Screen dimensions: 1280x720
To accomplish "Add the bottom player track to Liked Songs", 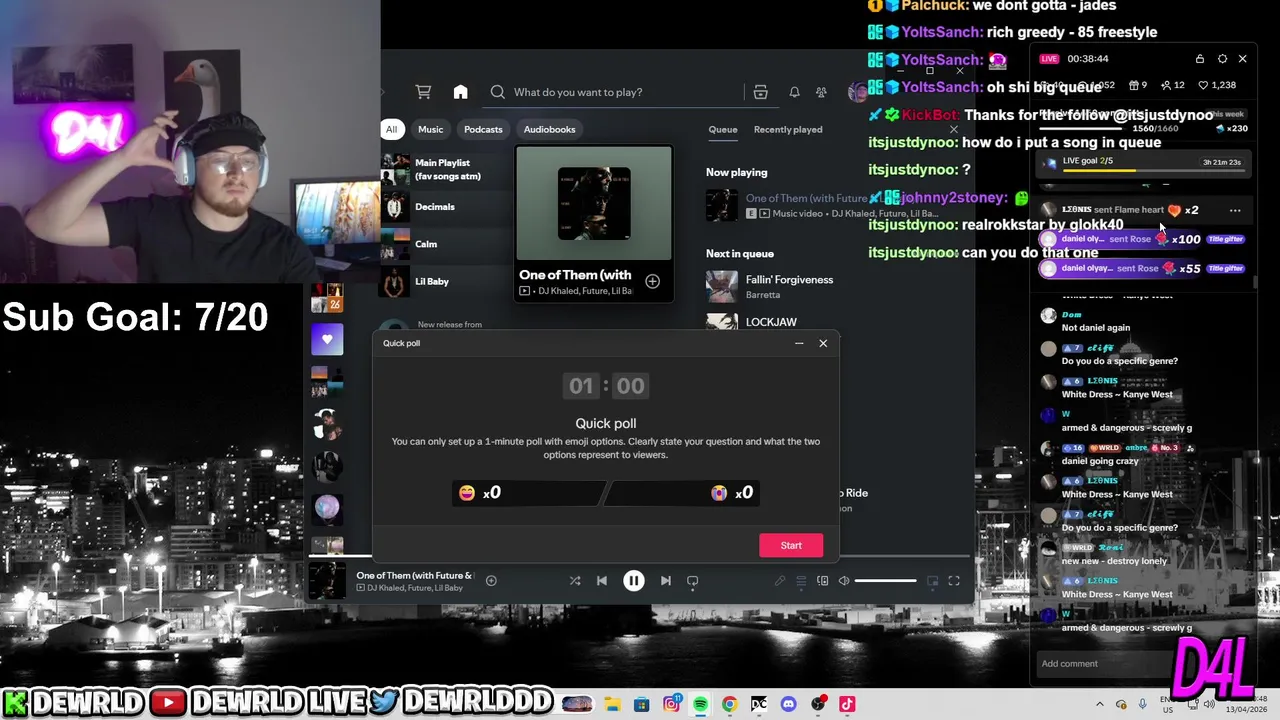I will 491,580.
